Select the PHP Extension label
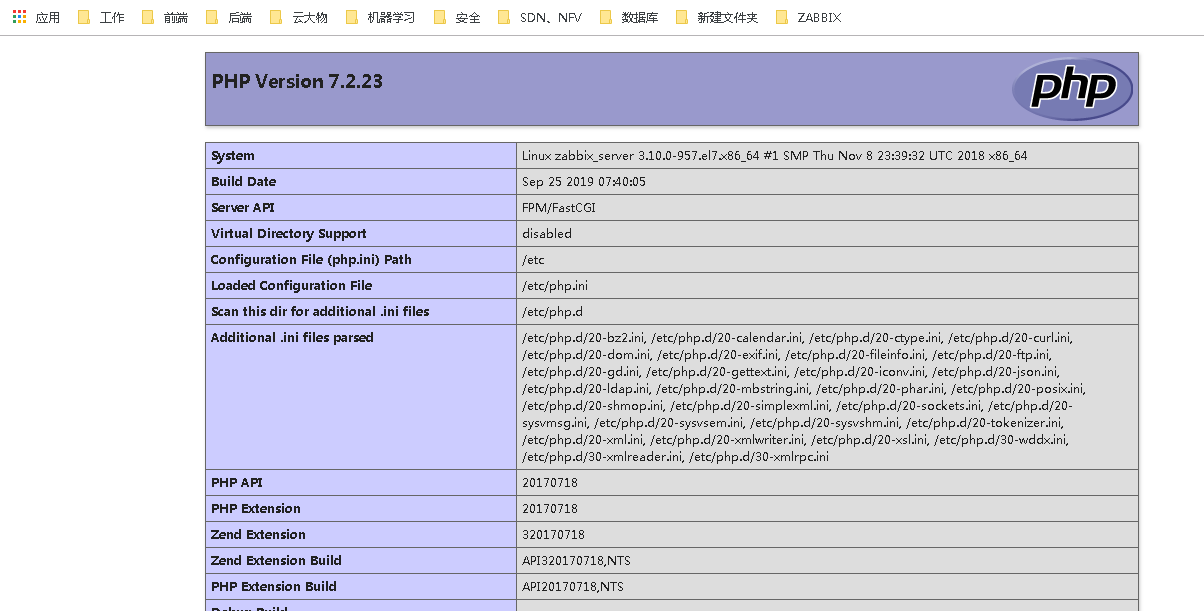1204x611 pixels. (x=256, y=509)
